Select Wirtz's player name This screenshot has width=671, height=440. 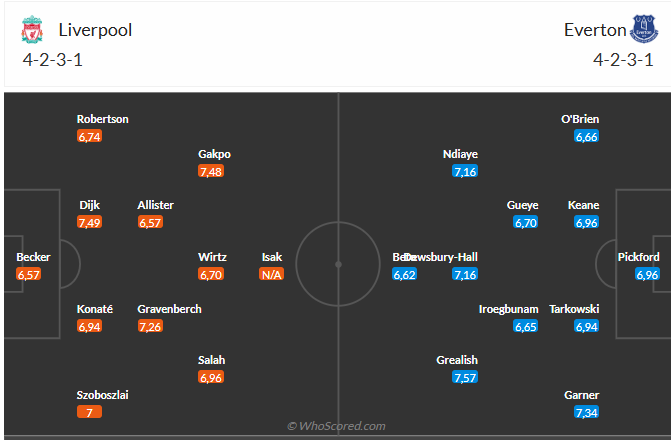click(x=213, y=257)
